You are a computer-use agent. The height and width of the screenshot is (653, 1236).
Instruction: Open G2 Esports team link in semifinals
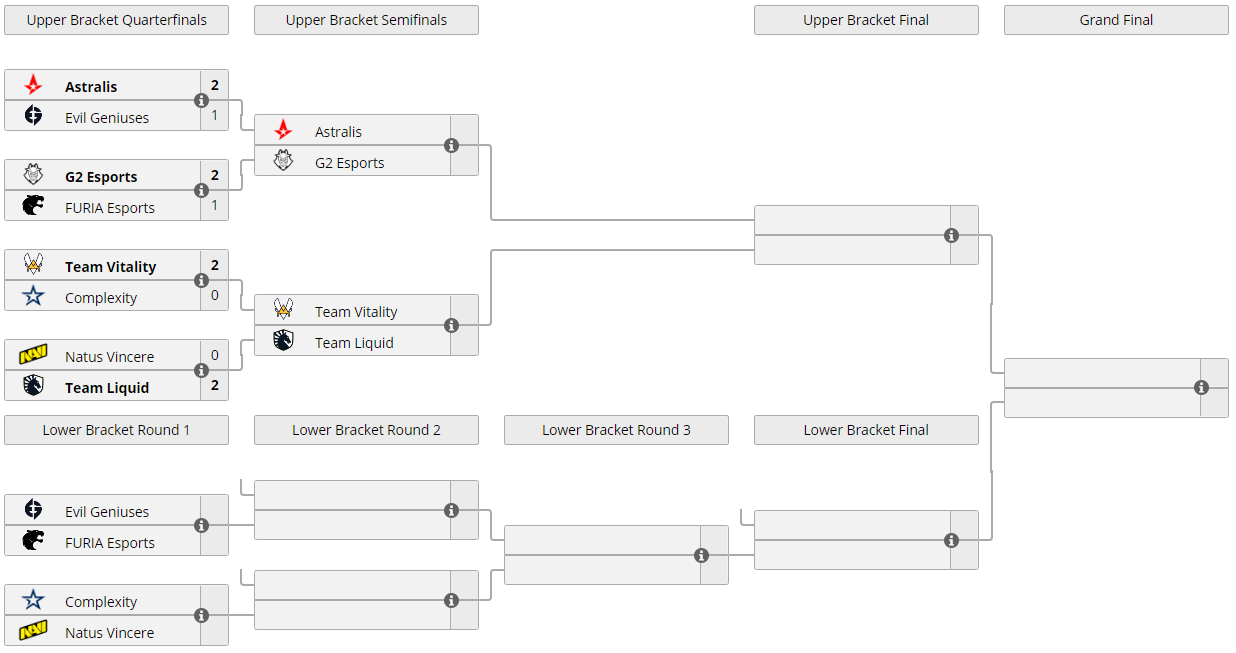pyautogui.click(x=349, y=163)
